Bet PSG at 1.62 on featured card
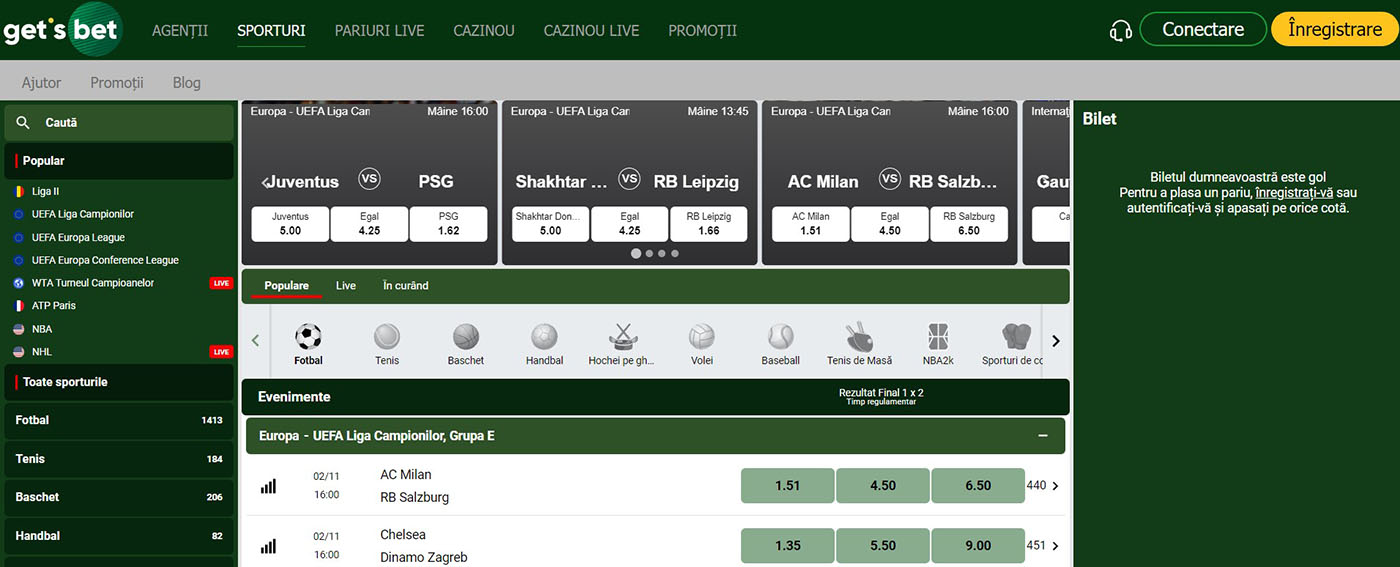Screen dimensions: 1400x567 click(x=449, y=224)
